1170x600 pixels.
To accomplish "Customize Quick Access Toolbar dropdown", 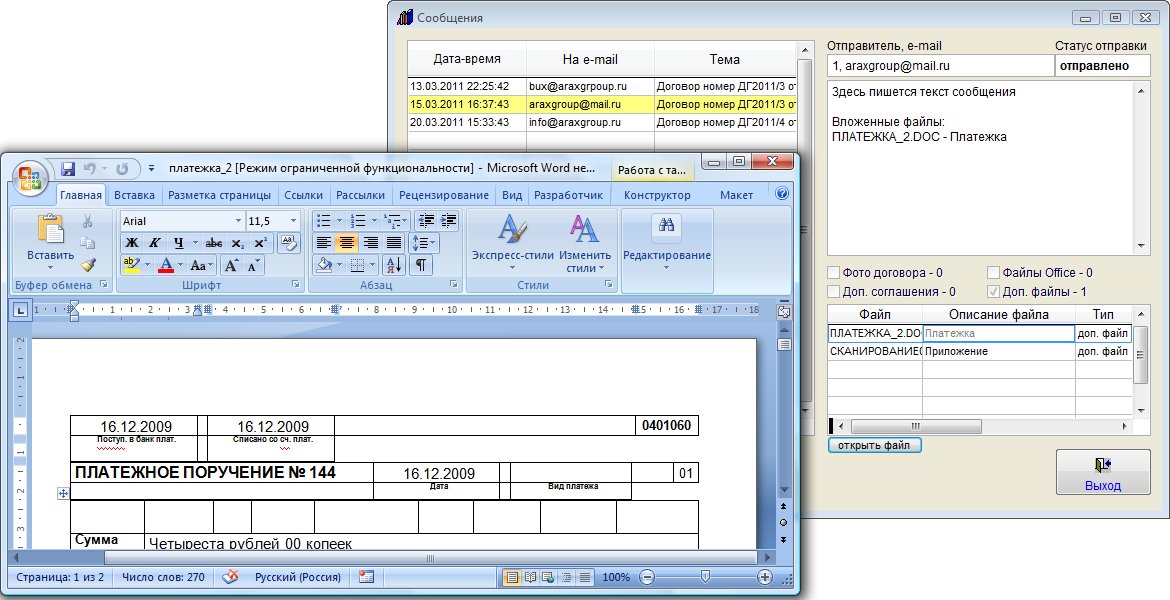I will (151, 169).
